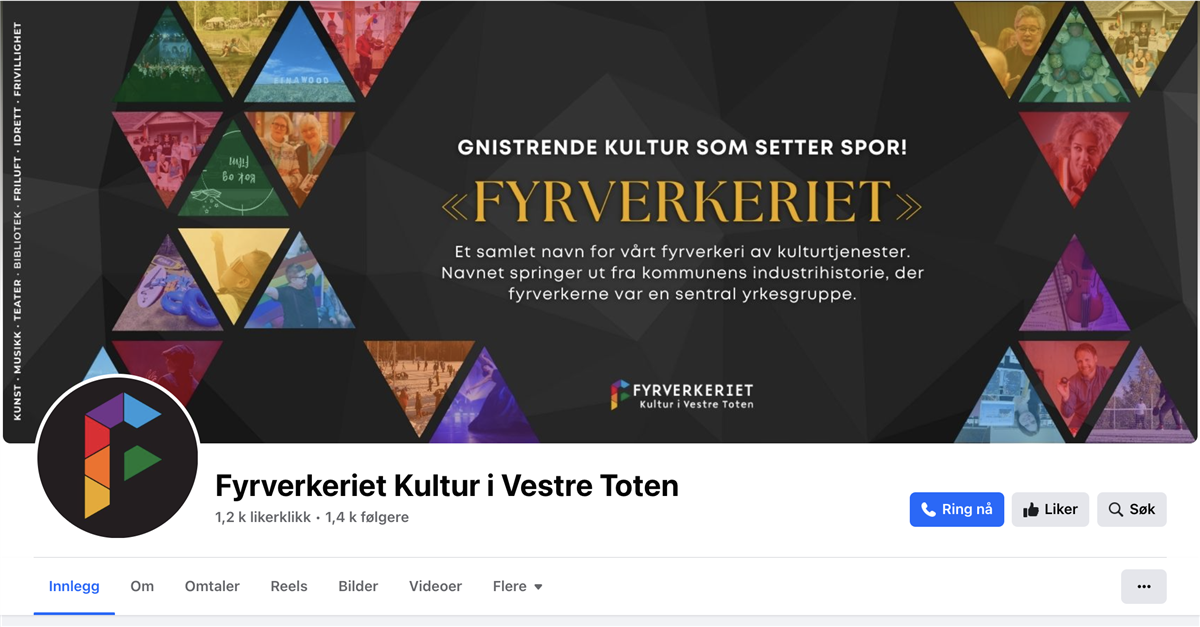Viewport: 1200px width, 627px height.
Task: Click the phone icon in Ring nå
Action: (x=928, y=509)
